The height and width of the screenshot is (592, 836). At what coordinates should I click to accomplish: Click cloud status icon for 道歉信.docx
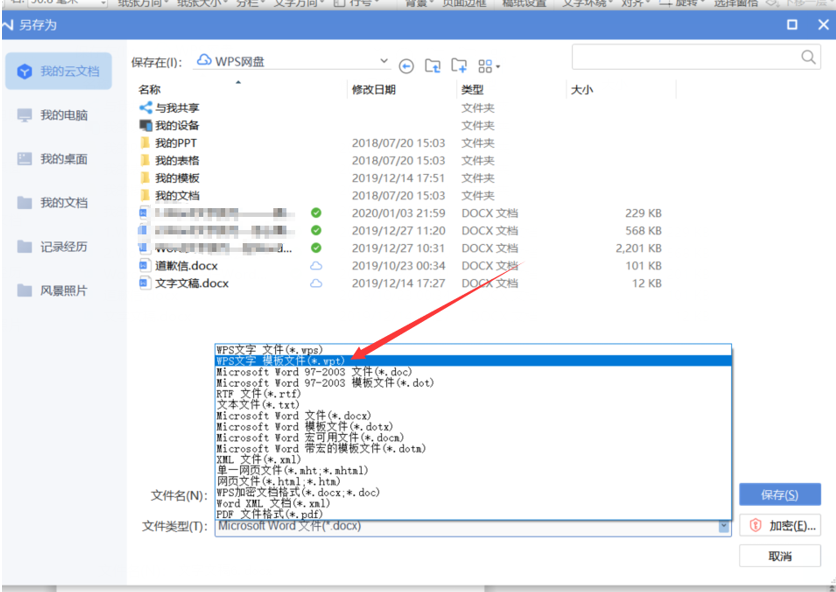[x=316, y=266]
